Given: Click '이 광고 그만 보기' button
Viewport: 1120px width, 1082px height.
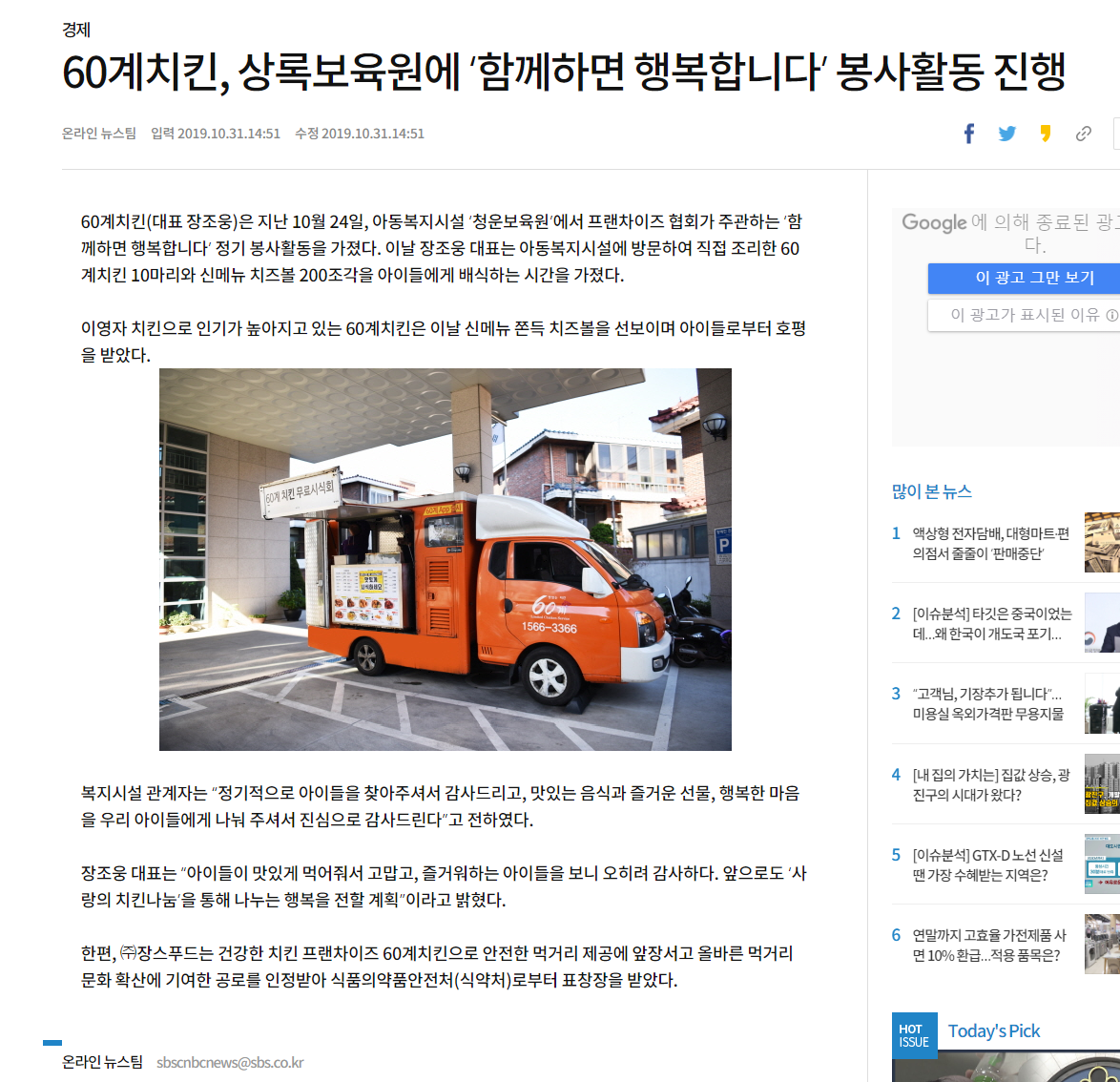Looking at the screenshot, I should point(1025,278).
